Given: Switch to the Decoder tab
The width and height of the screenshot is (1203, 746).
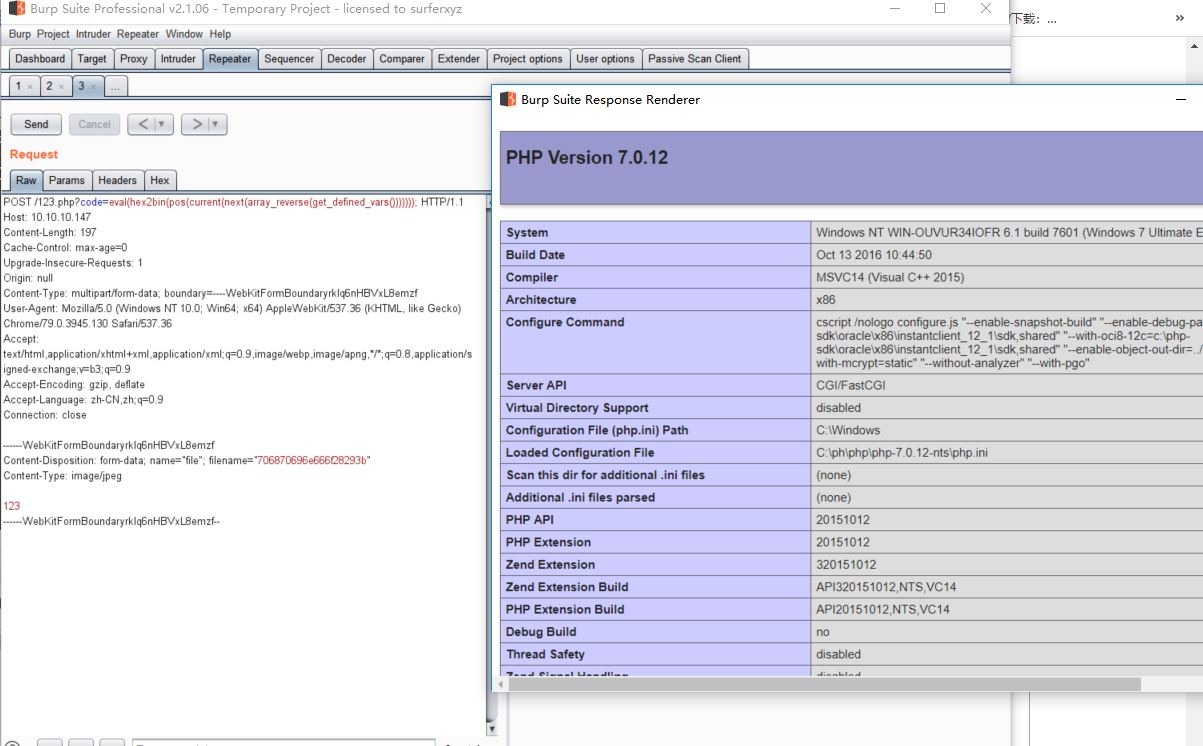Looking at the screenshot, I should click(347, 59).
